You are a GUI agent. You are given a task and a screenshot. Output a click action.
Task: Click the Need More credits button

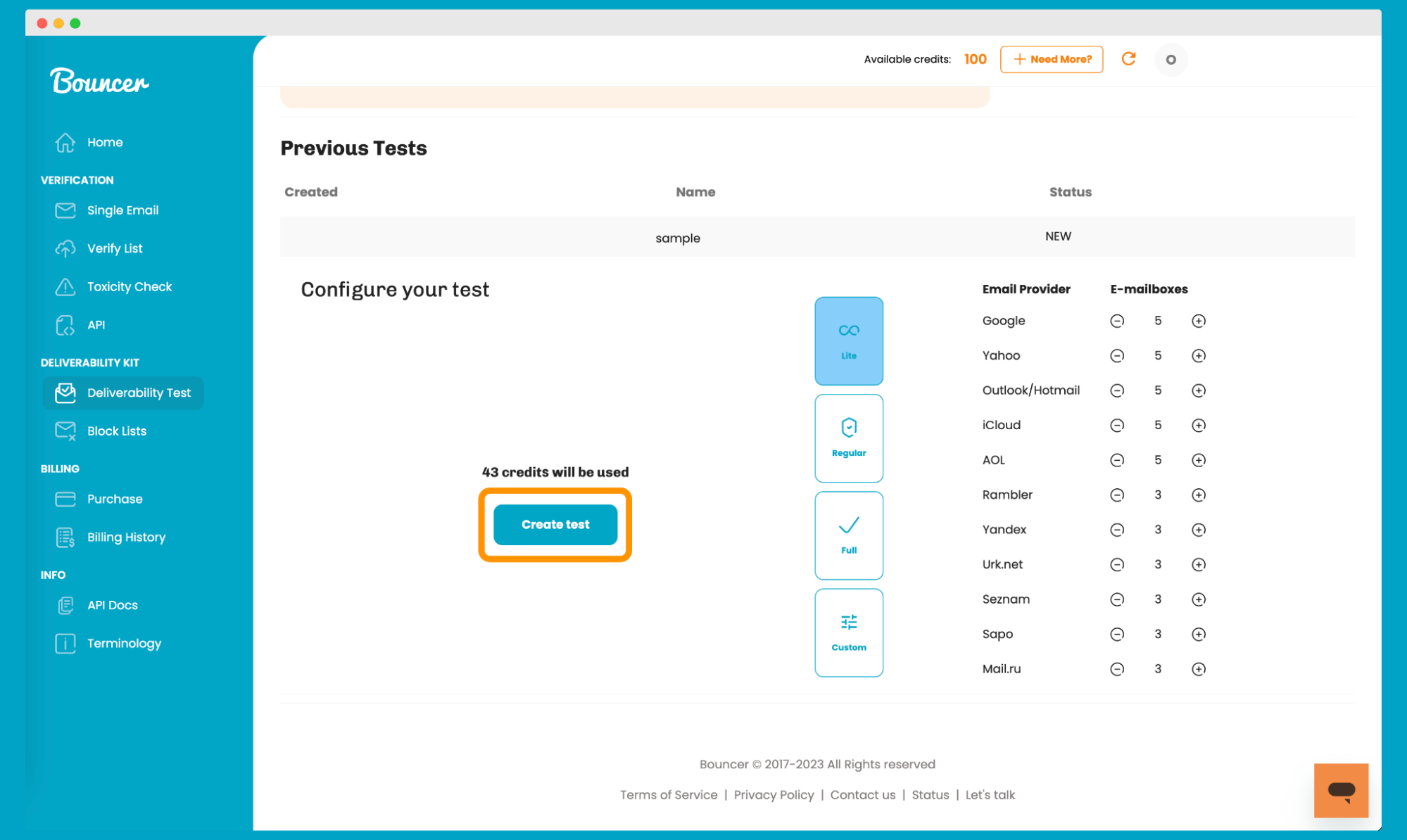(1050, 59)
